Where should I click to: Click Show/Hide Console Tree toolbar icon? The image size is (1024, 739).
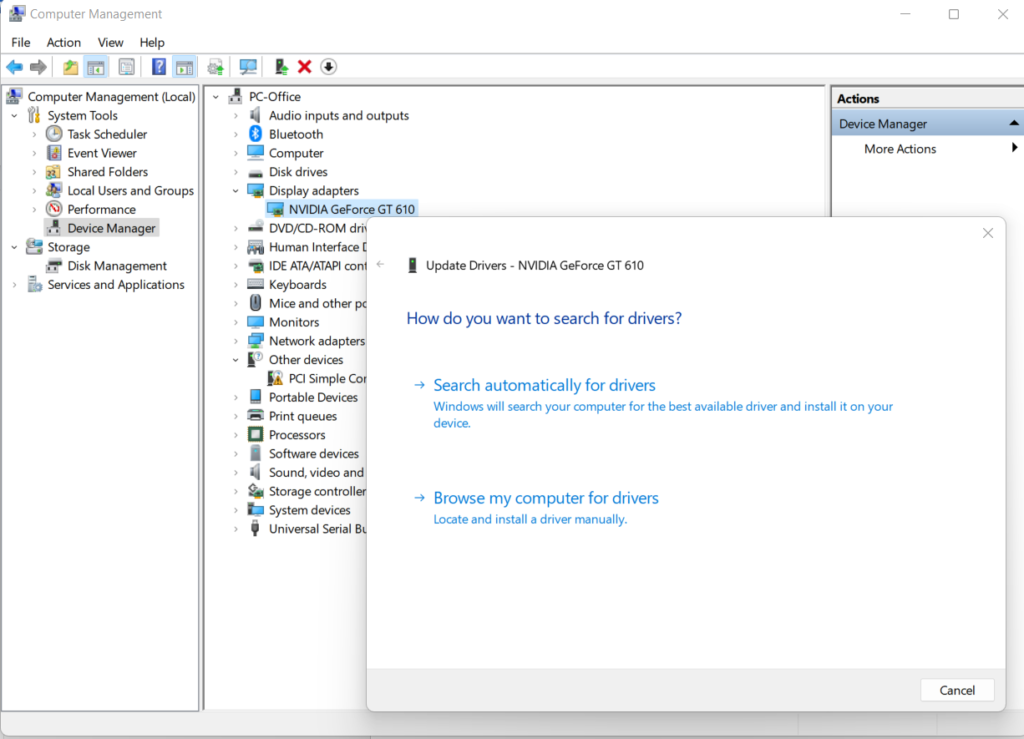pos(96,67)
